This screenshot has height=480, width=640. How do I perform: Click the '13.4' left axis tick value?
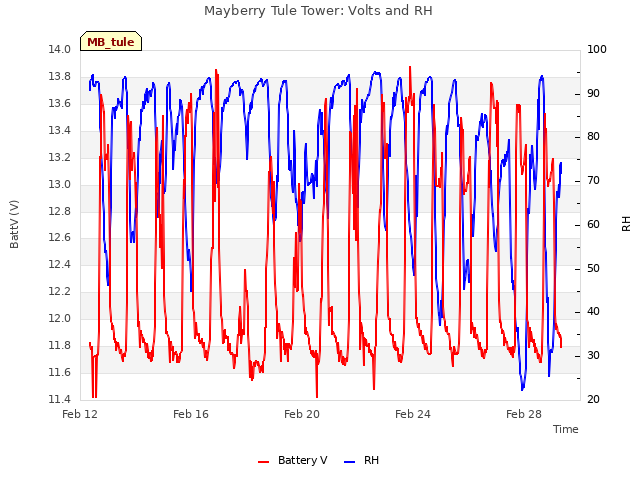pyautogui.click(x=59, y=131)
